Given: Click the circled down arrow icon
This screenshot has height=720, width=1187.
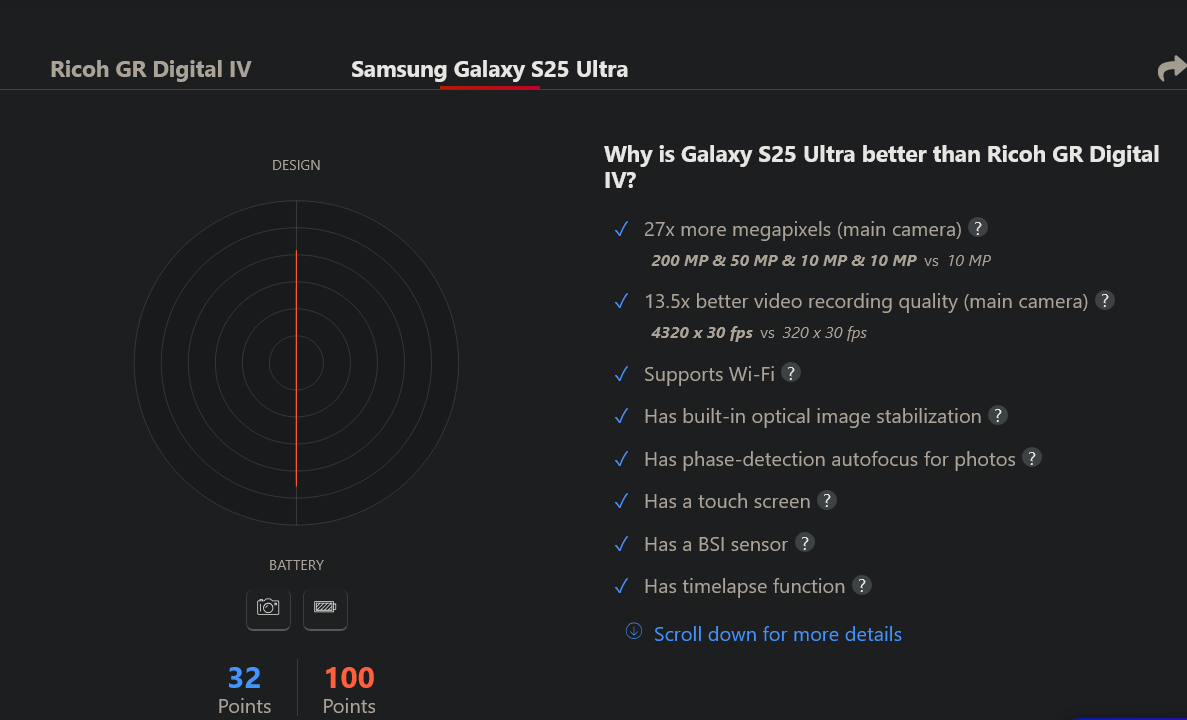Looking at the screenshot, I should 634,631.
